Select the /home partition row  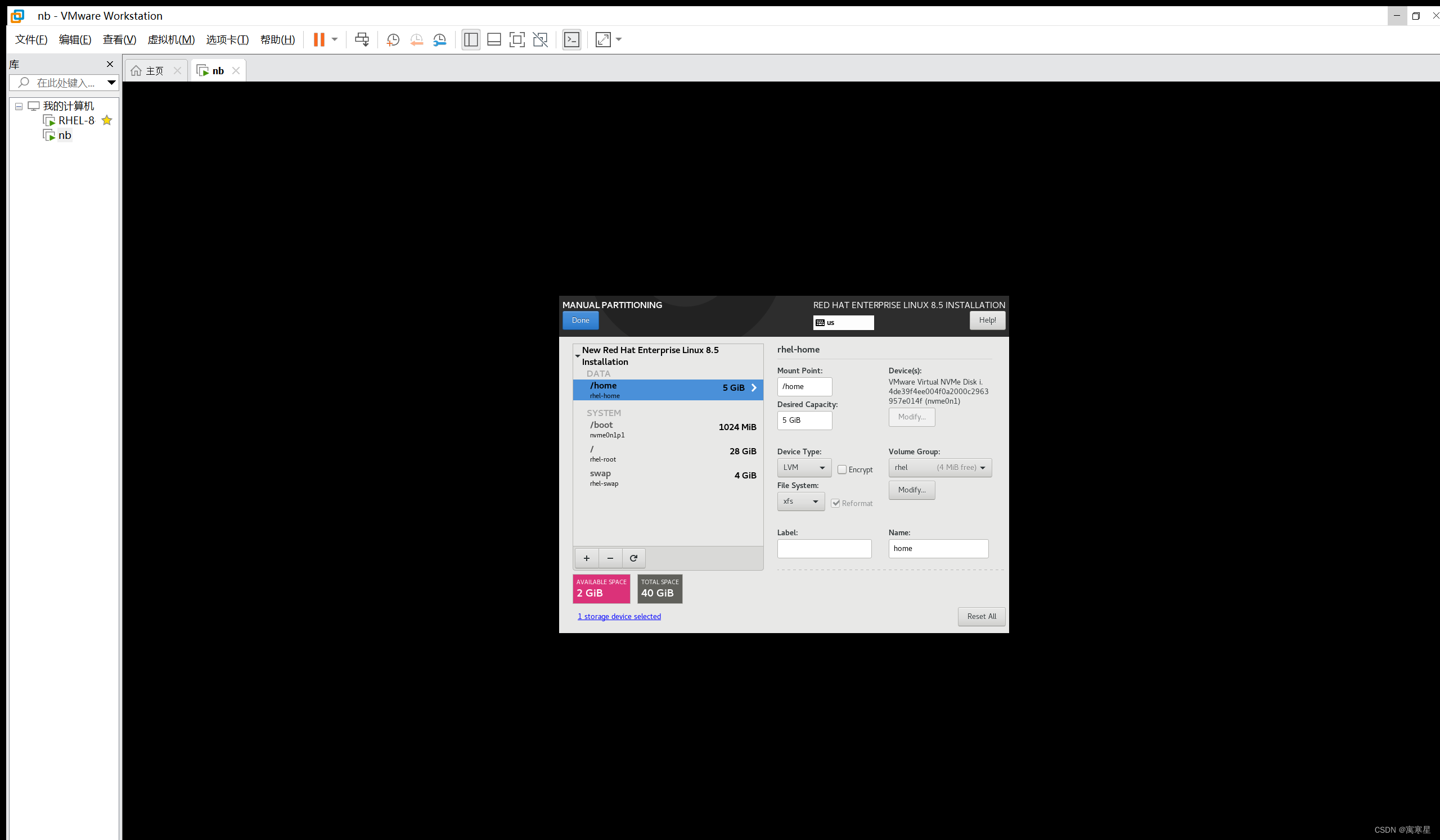668,390
